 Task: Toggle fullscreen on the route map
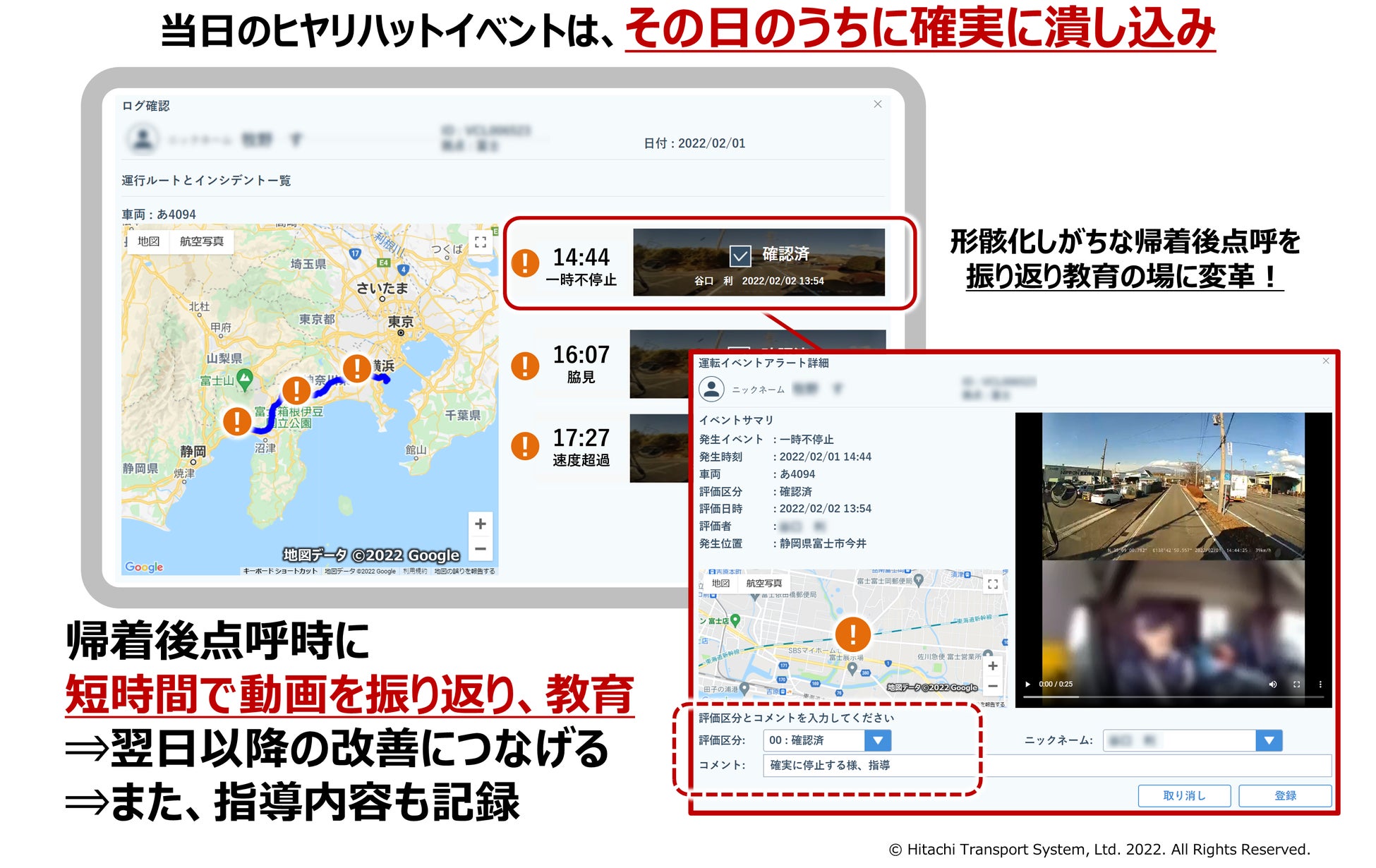(x=481, y=242)
